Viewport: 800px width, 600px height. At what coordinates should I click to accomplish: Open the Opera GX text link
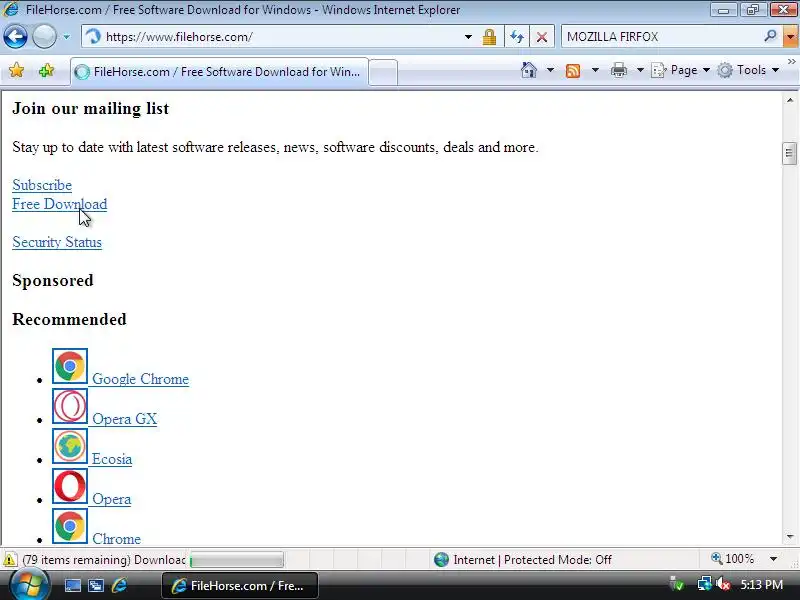click(124, 419)
